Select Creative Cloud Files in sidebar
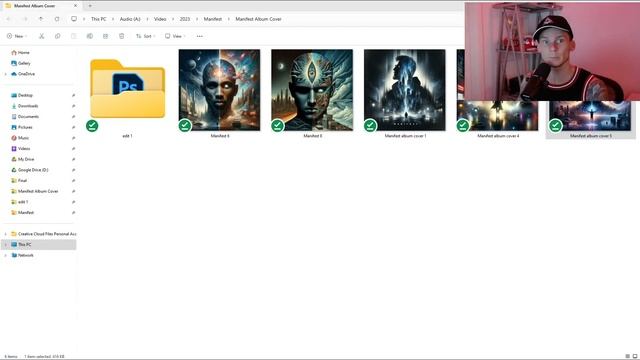 [44, 234]
